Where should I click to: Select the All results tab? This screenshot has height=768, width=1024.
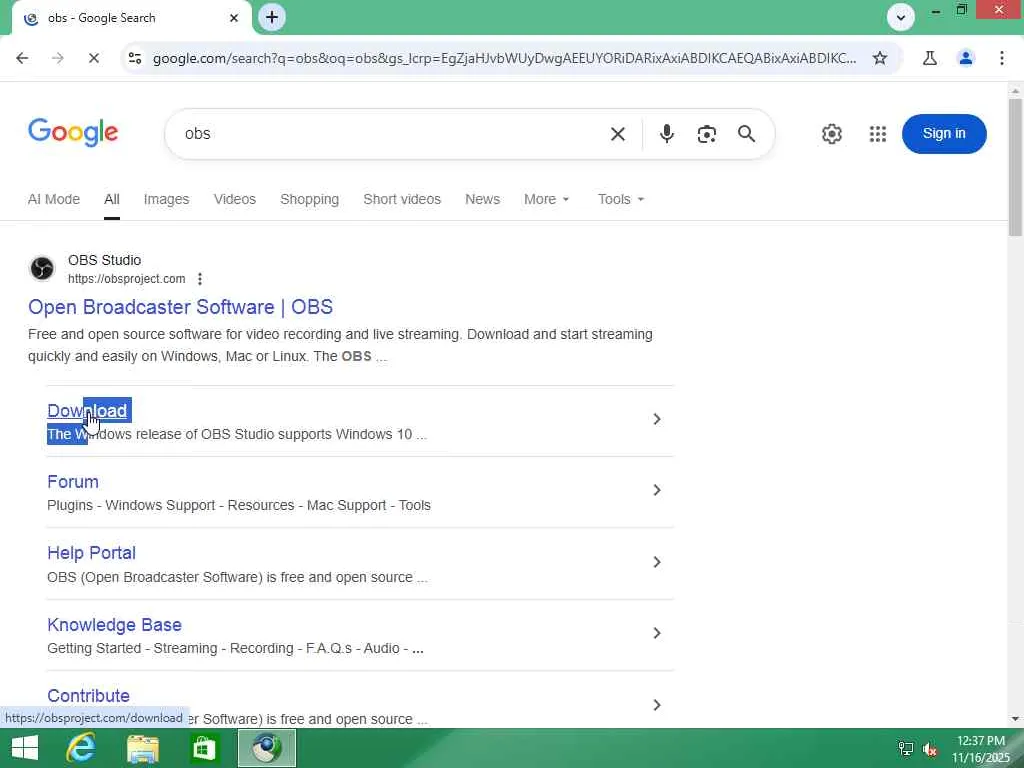[112, 199]
